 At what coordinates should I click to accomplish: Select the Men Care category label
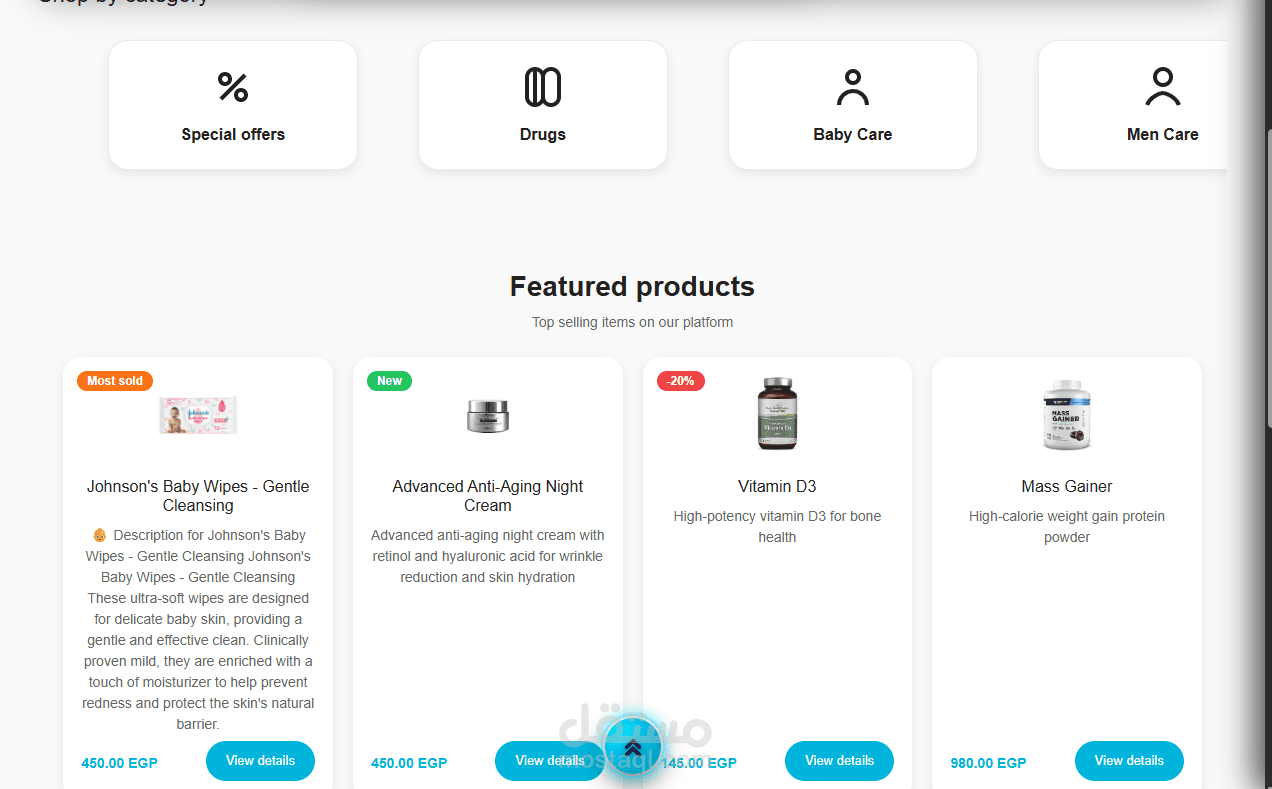pyautogui.click(x=1162, y=134)
